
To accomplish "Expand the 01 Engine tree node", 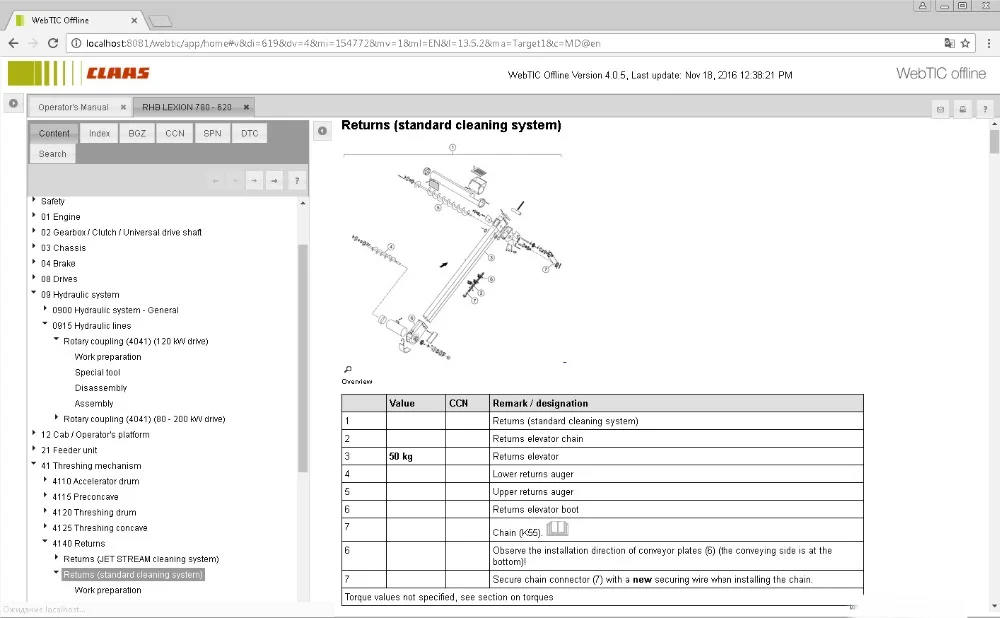I will (34, 216).
